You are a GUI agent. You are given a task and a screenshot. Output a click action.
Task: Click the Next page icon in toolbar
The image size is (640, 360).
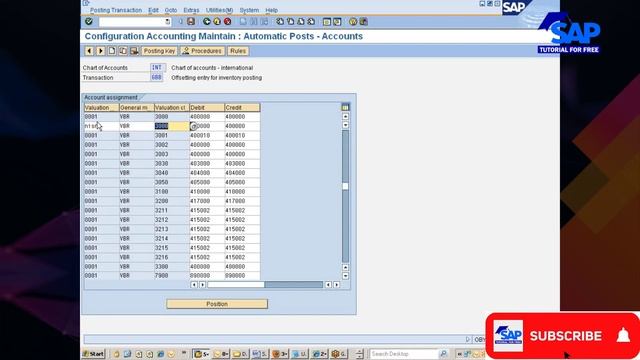pos(300,22)
